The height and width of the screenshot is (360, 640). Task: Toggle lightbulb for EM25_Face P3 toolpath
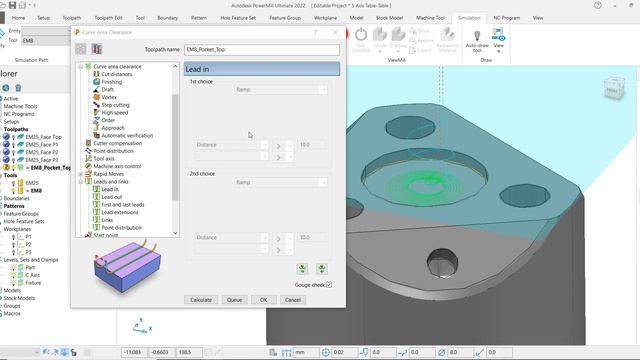pyautogui.click(x=13, y=160)
